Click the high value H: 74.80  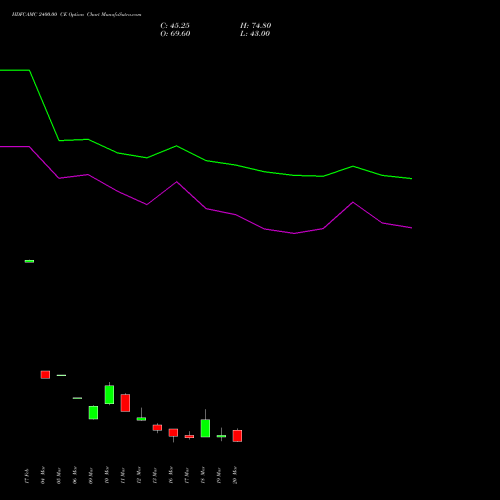(256, 26)
